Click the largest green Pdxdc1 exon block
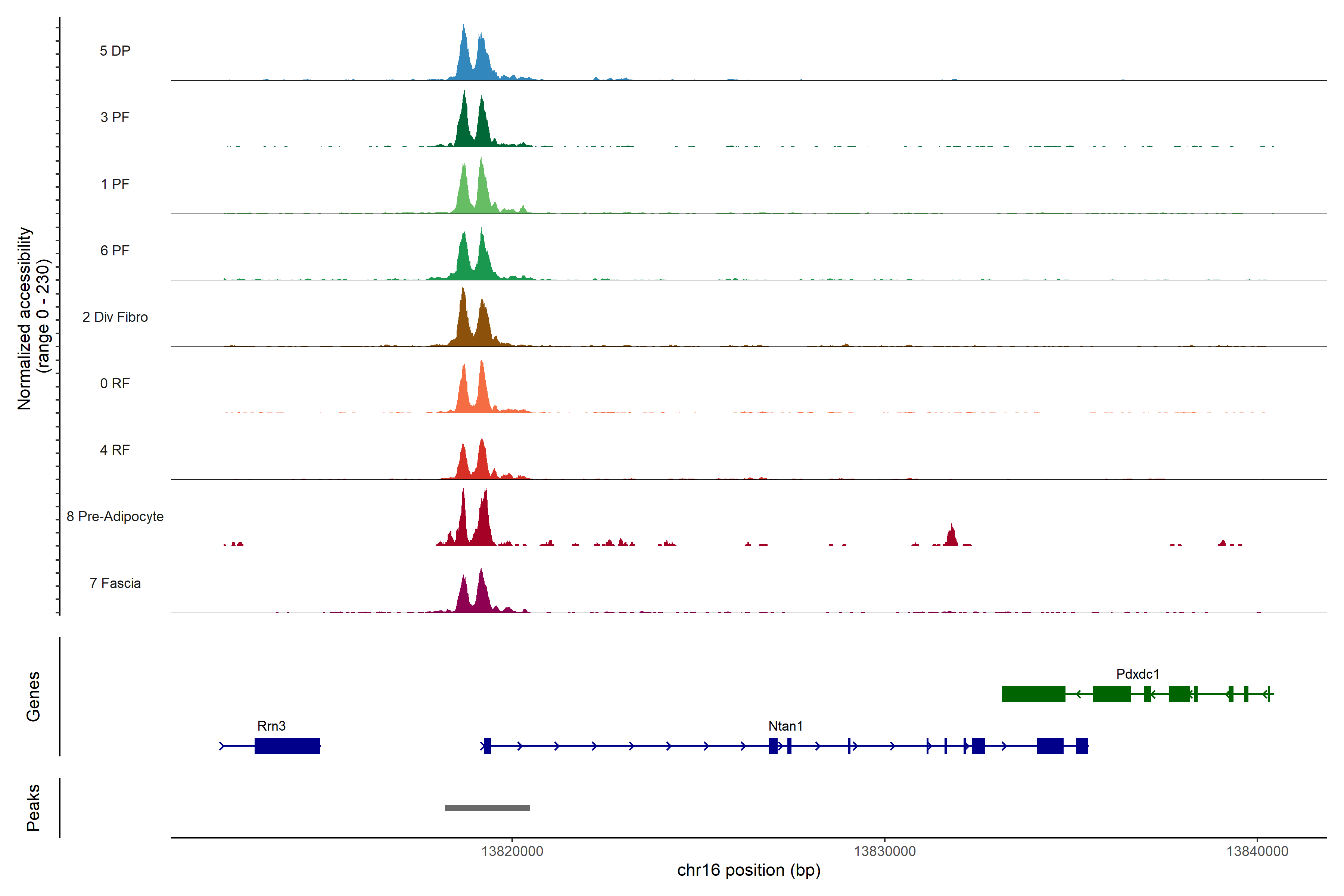Viewport: 1344px width, 896px height. click(x=1033, y=694)
